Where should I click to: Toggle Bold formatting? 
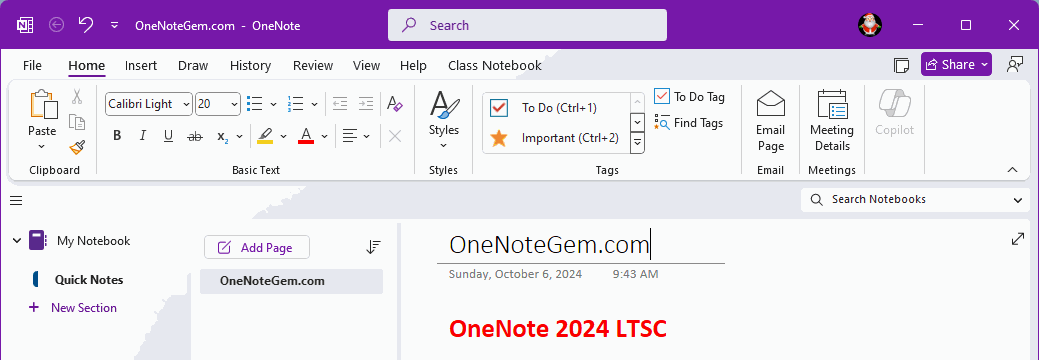pos(117,136)
